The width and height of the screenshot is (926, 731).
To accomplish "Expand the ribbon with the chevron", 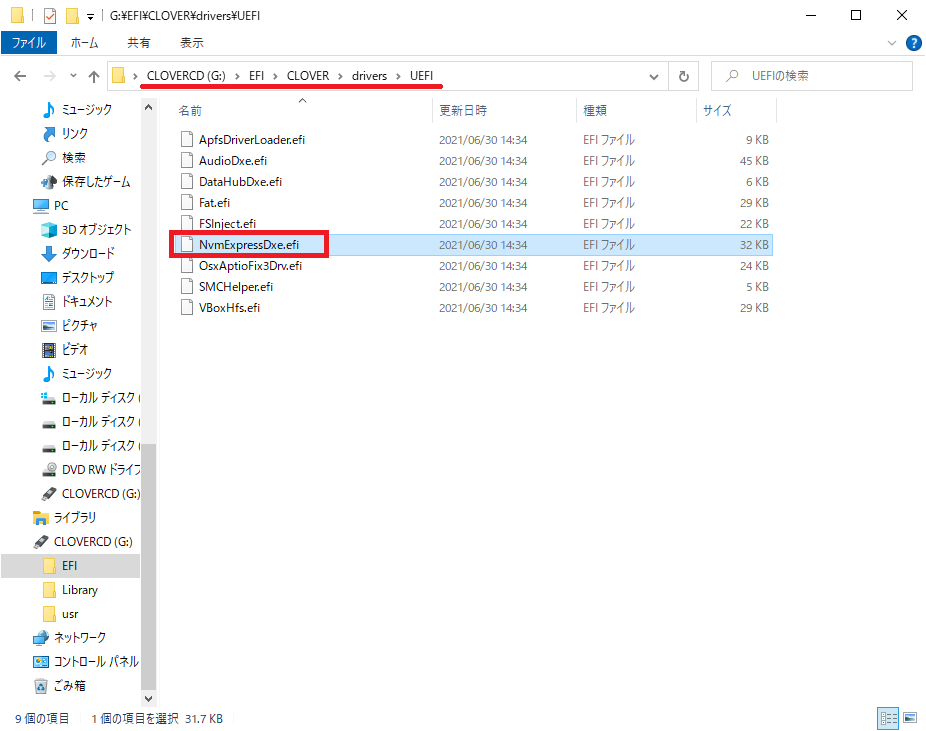I will [893, 43].
